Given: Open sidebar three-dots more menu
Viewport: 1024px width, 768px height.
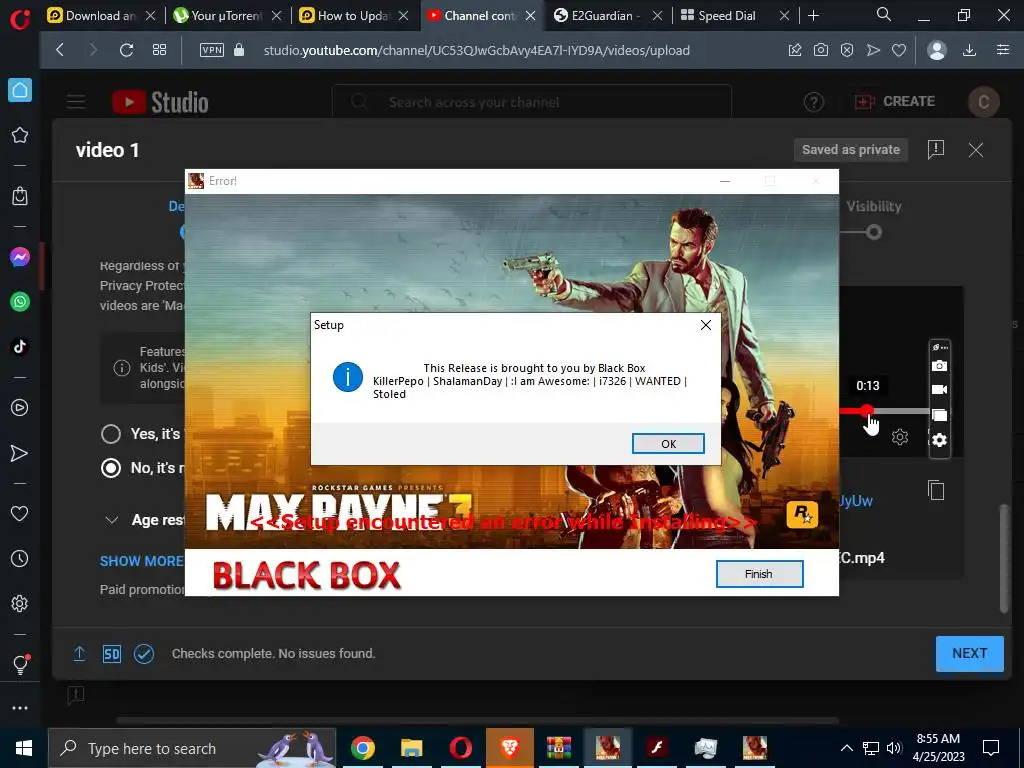Looking at the screenshot, I should [x=20, y=708].
